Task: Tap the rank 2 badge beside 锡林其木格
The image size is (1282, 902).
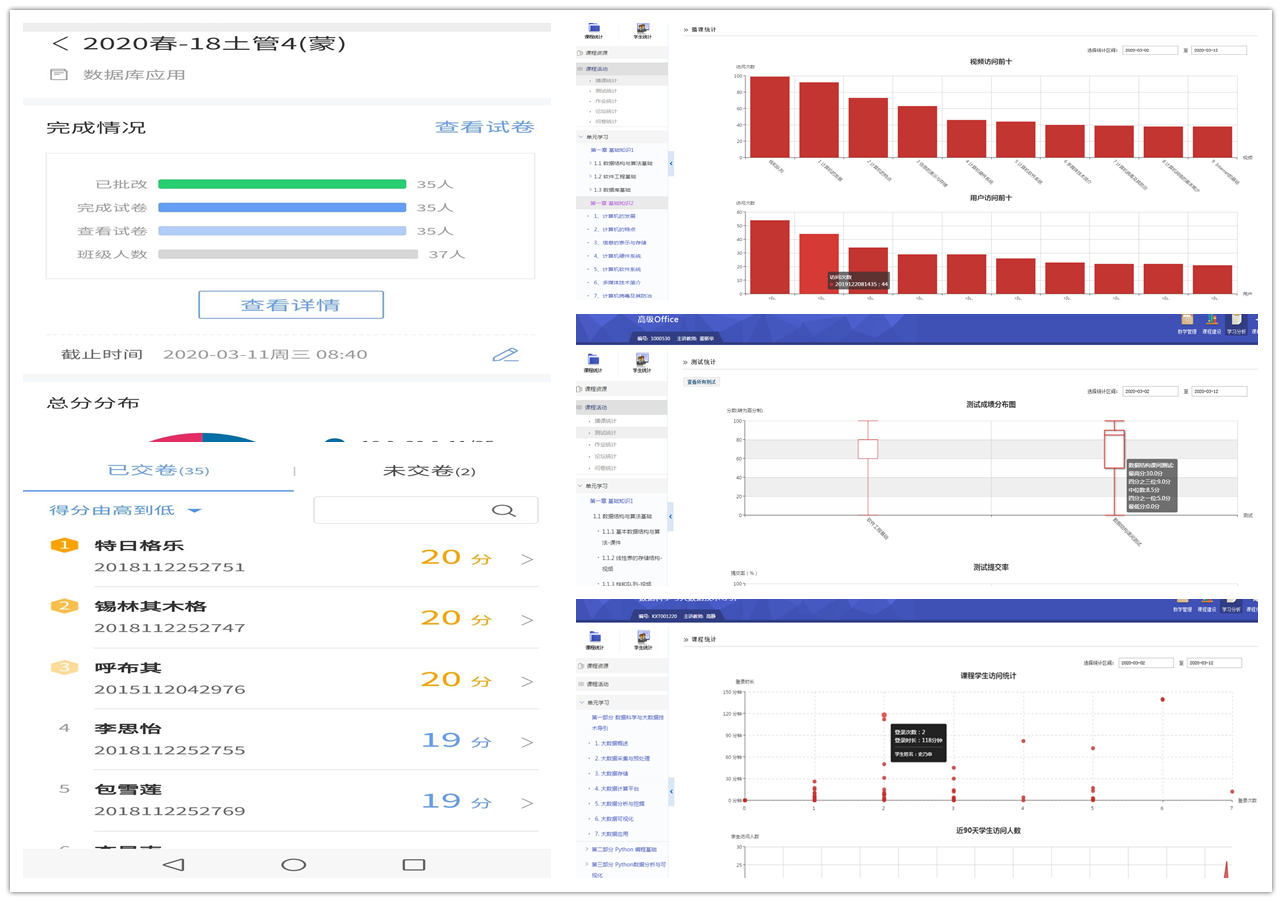Action: coord(64,606)
